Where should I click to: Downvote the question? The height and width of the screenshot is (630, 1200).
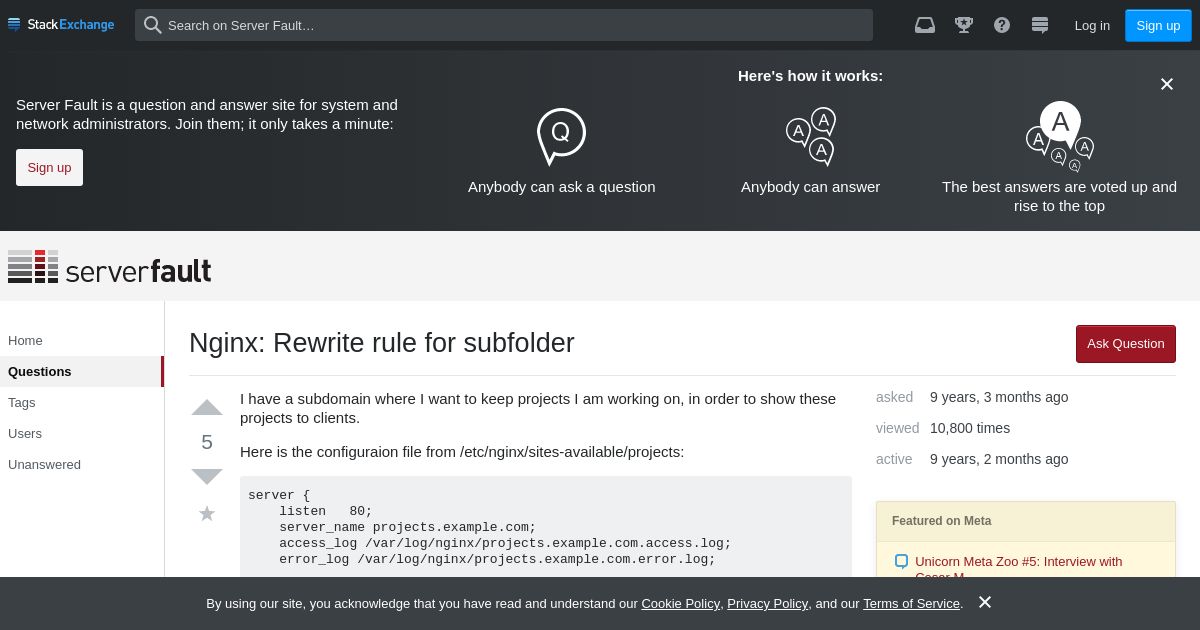point(207,476)
